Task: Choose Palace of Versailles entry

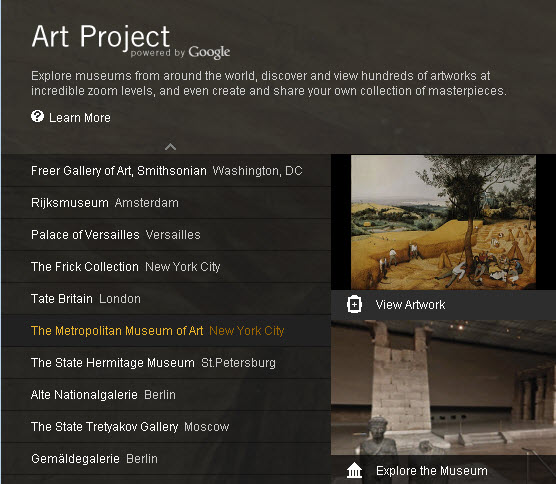Action: coord(166,235)
